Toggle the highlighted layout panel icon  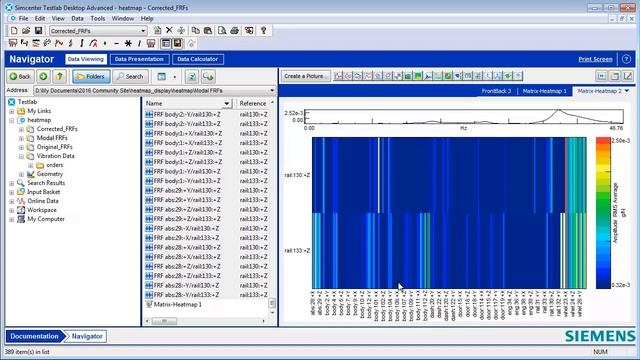(166, 43)
